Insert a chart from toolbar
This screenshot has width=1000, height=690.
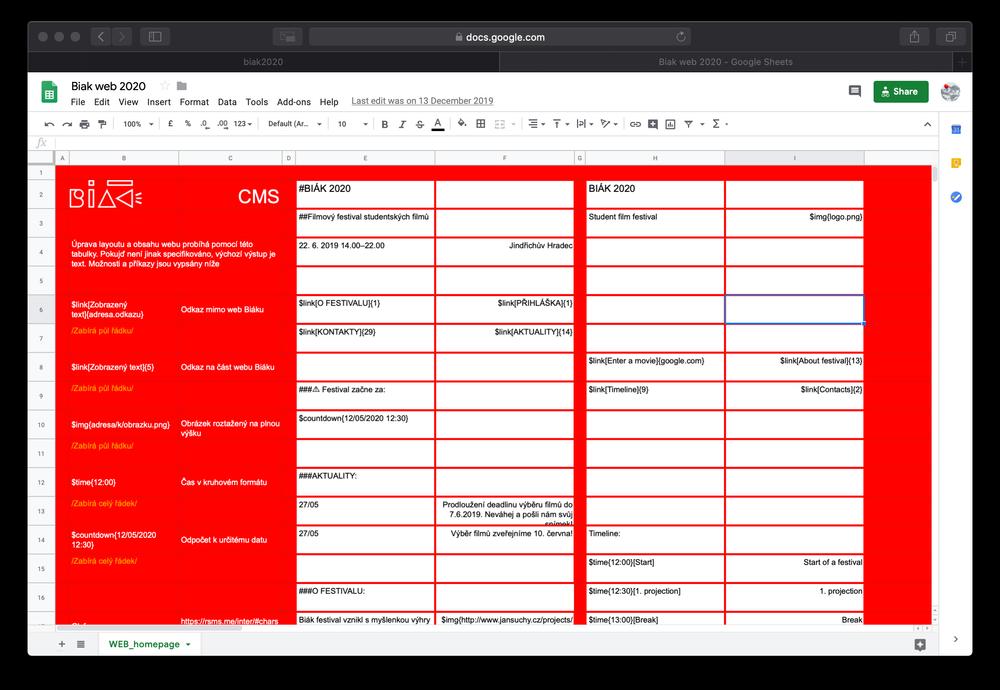pyautogui.click(x=670, y=124)
